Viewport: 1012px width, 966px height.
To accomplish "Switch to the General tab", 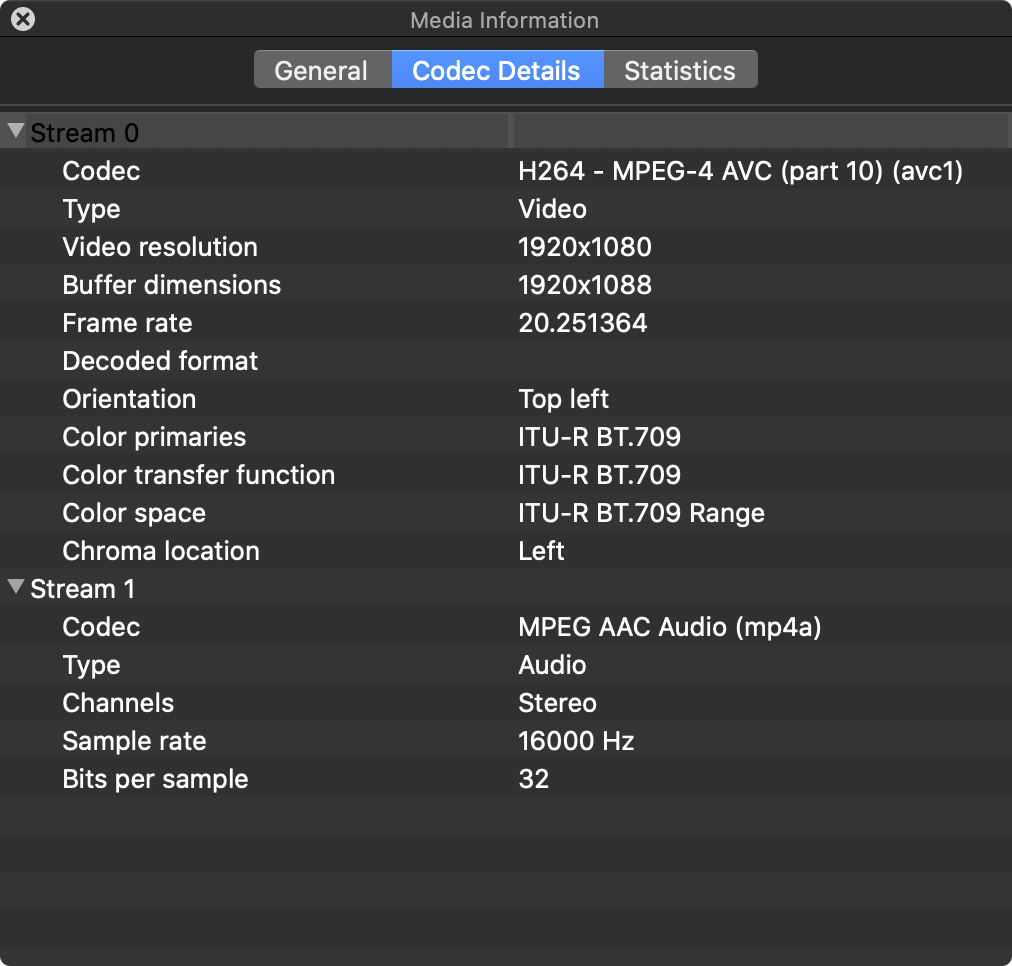I will click(321, 71).
